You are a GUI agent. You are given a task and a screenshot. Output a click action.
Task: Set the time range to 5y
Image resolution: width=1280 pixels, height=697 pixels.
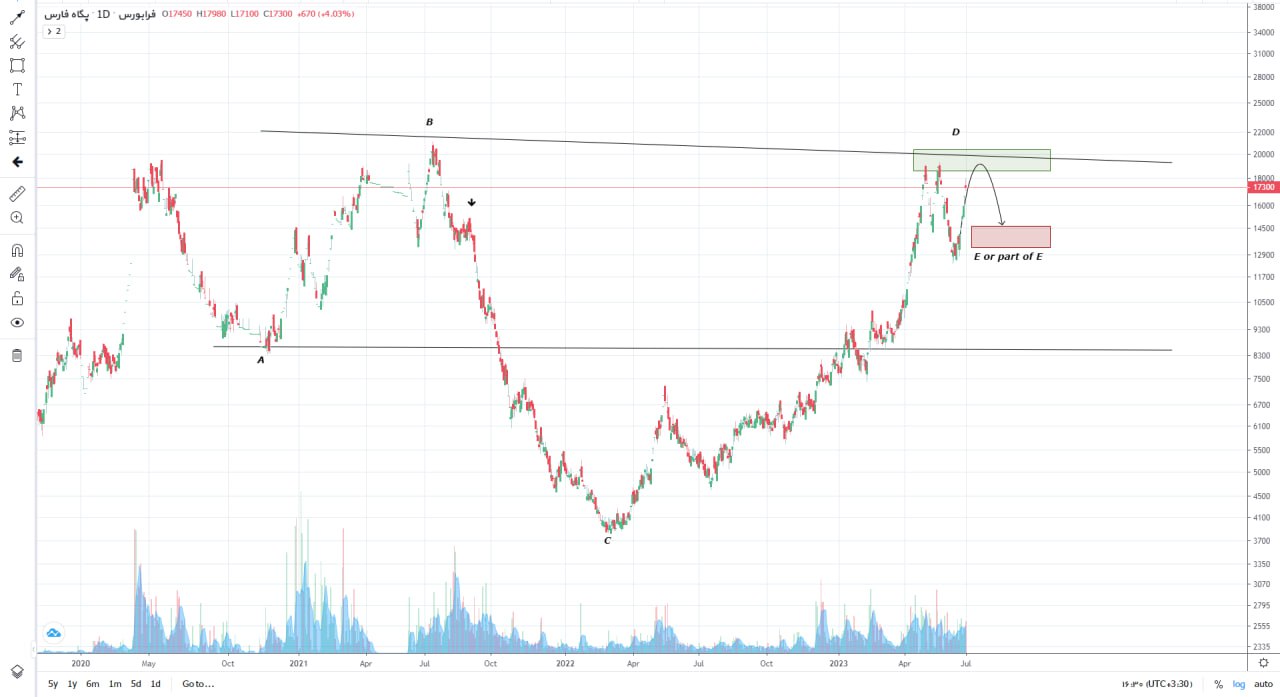pyautogui.click(x=53, y=684)
